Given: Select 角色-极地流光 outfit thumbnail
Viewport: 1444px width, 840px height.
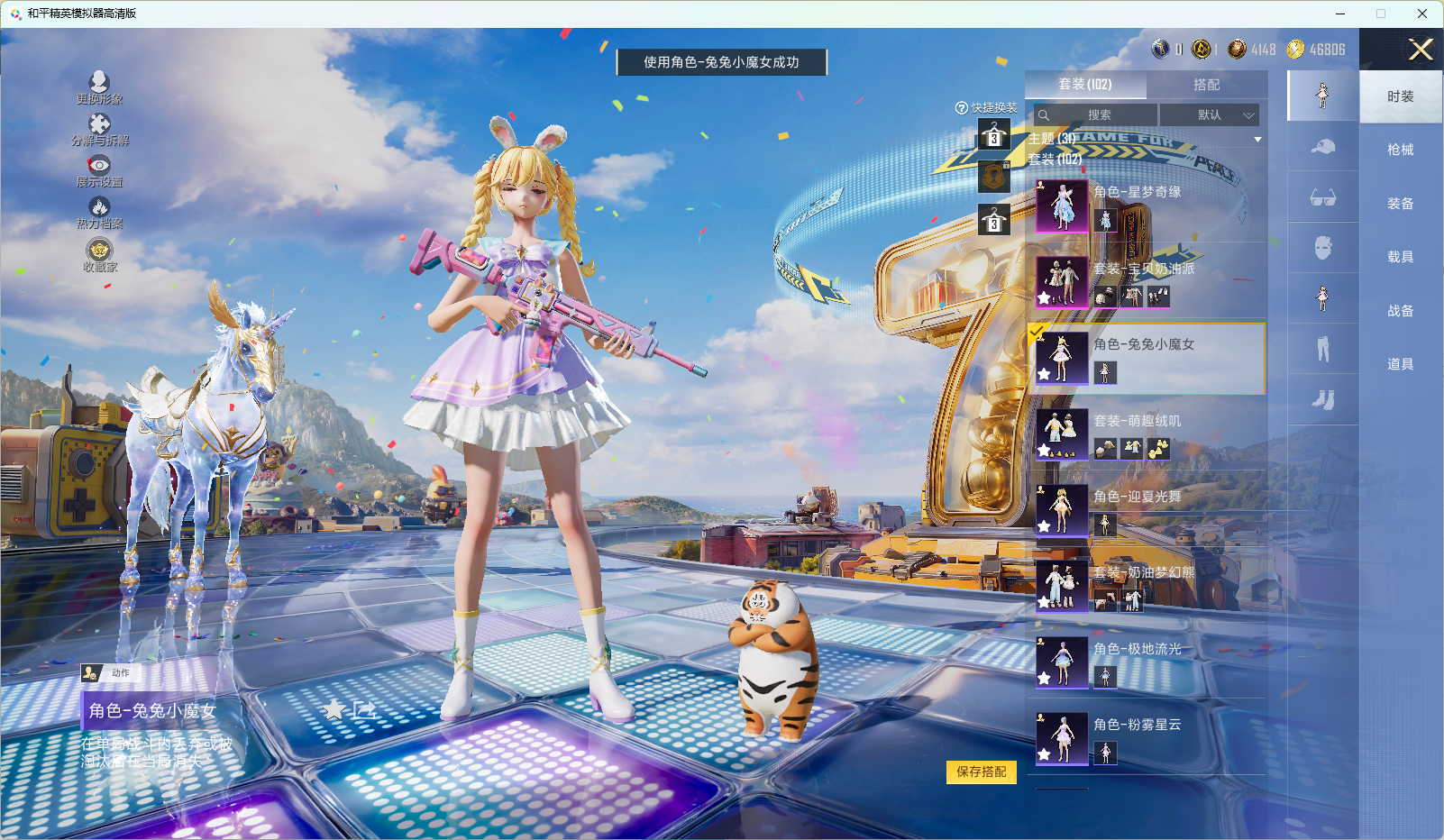Looking at the screenshot, I should pos(1062,662).
